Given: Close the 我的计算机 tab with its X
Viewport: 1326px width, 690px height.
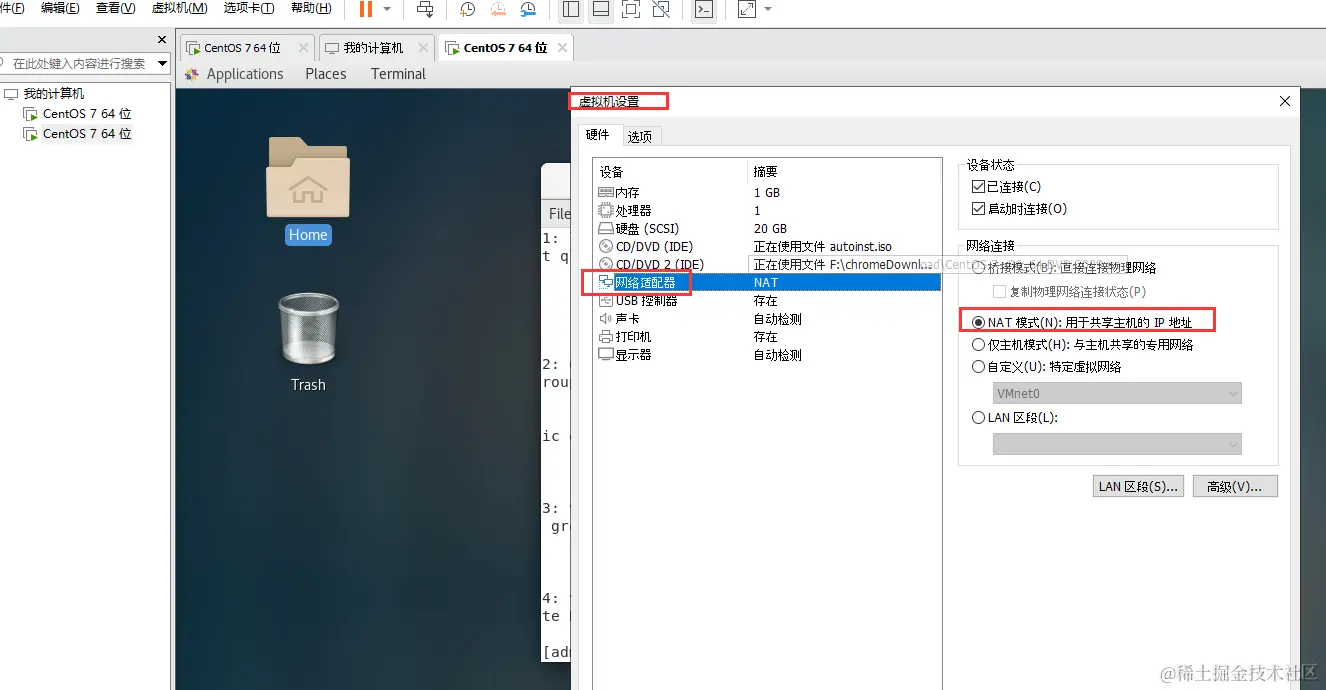Looking at the screenshot, I should coord(424,47).
